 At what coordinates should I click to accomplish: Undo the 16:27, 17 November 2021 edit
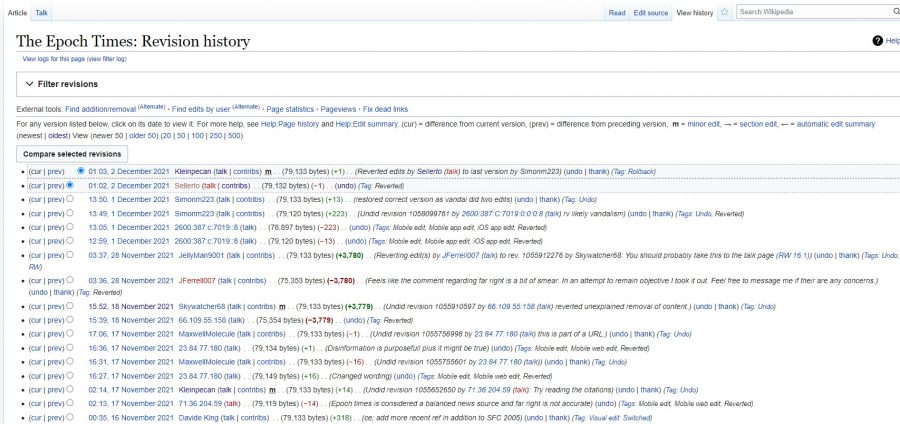coord(405,376)
